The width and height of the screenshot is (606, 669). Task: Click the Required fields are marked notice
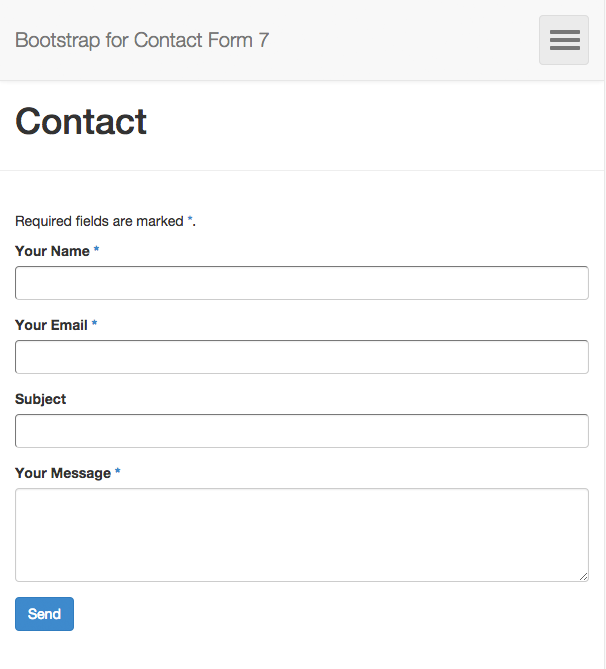tap(99, 221)
